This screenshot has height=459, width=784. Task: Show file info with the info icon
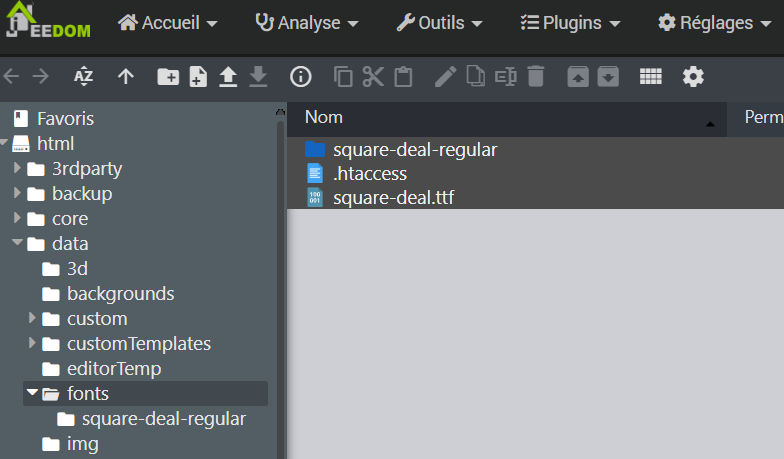click(x=300, y=77)
